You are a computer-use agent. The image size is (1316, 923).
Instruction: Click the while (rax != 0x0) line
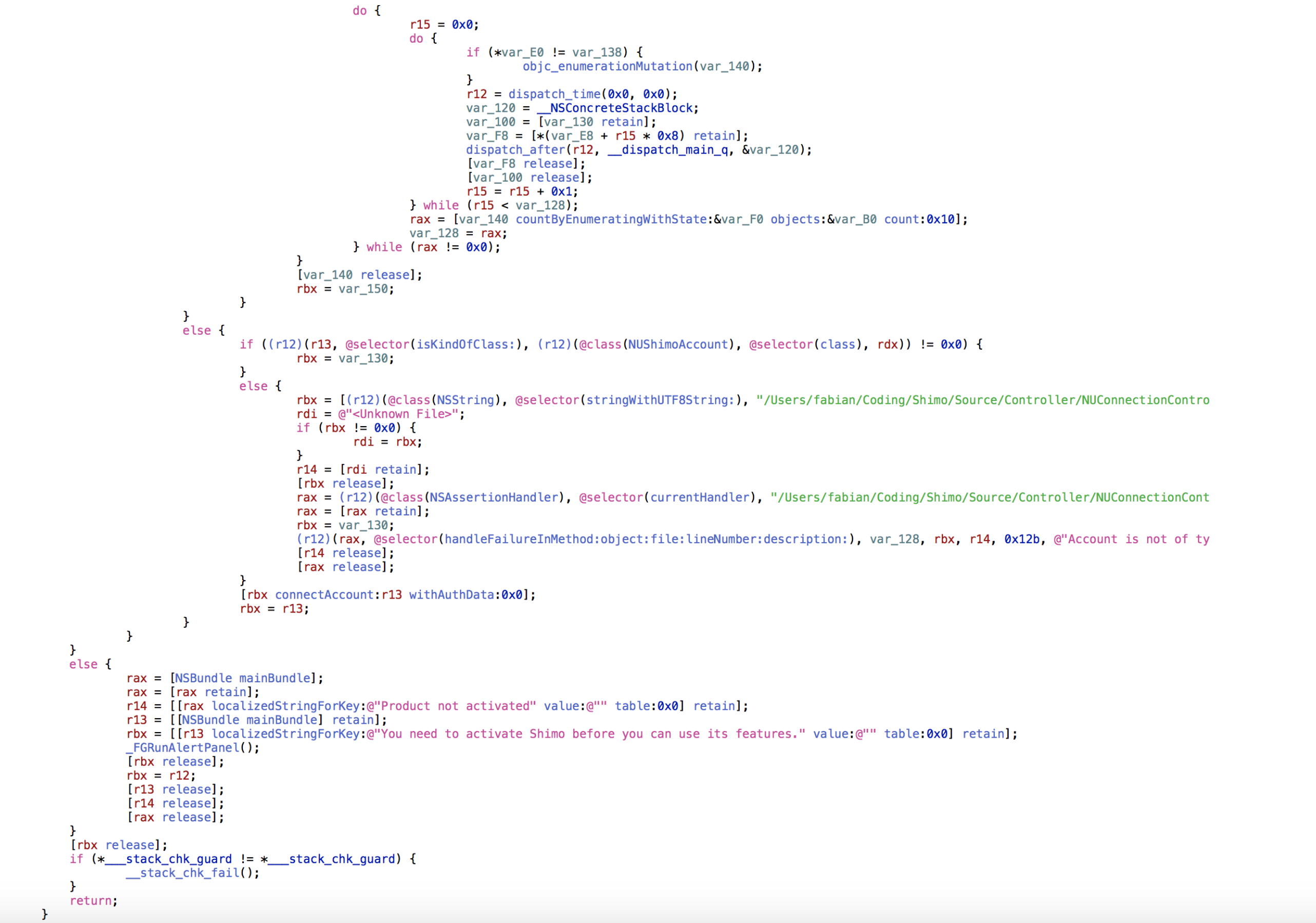pos(427,247)
